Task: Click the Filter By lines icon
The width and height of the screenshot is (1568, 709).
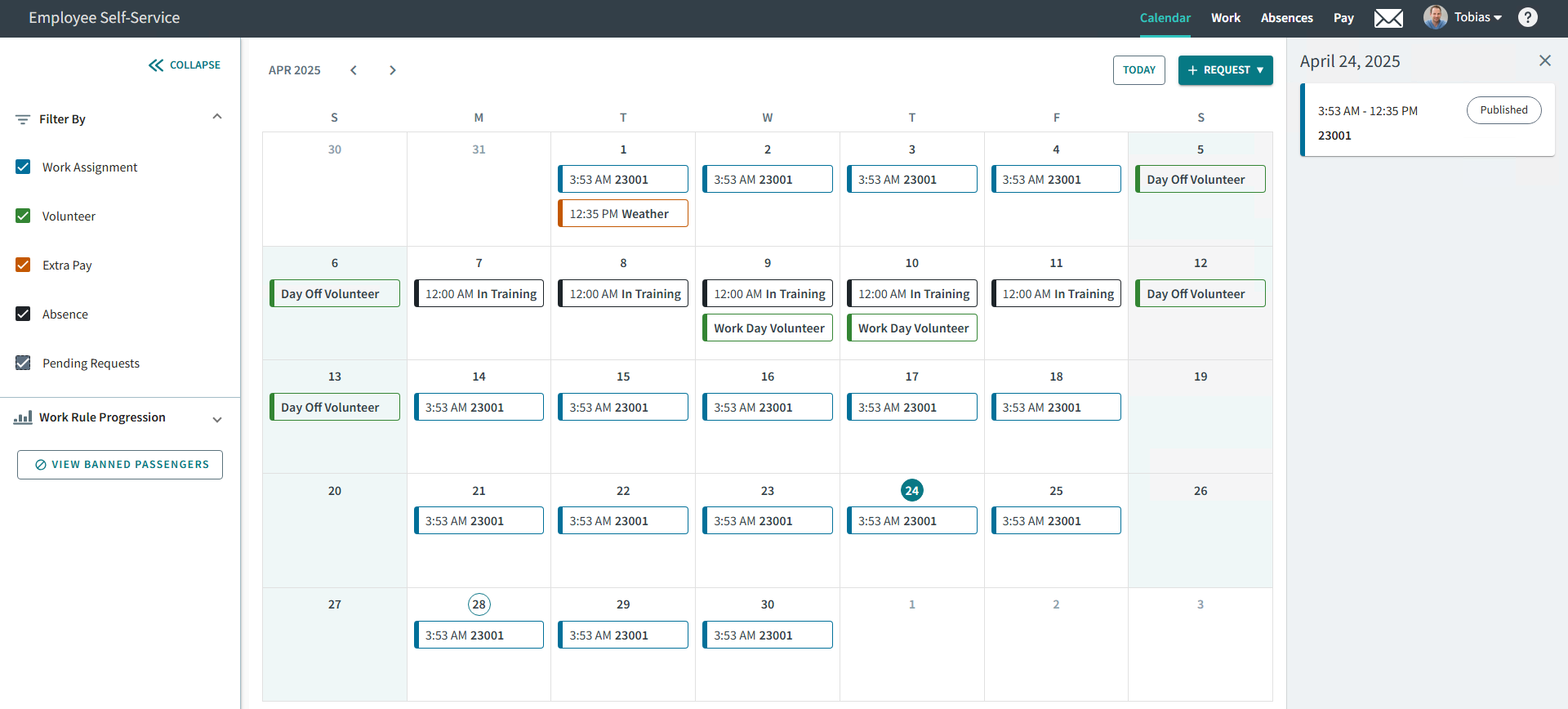Action: pos(23,119)
